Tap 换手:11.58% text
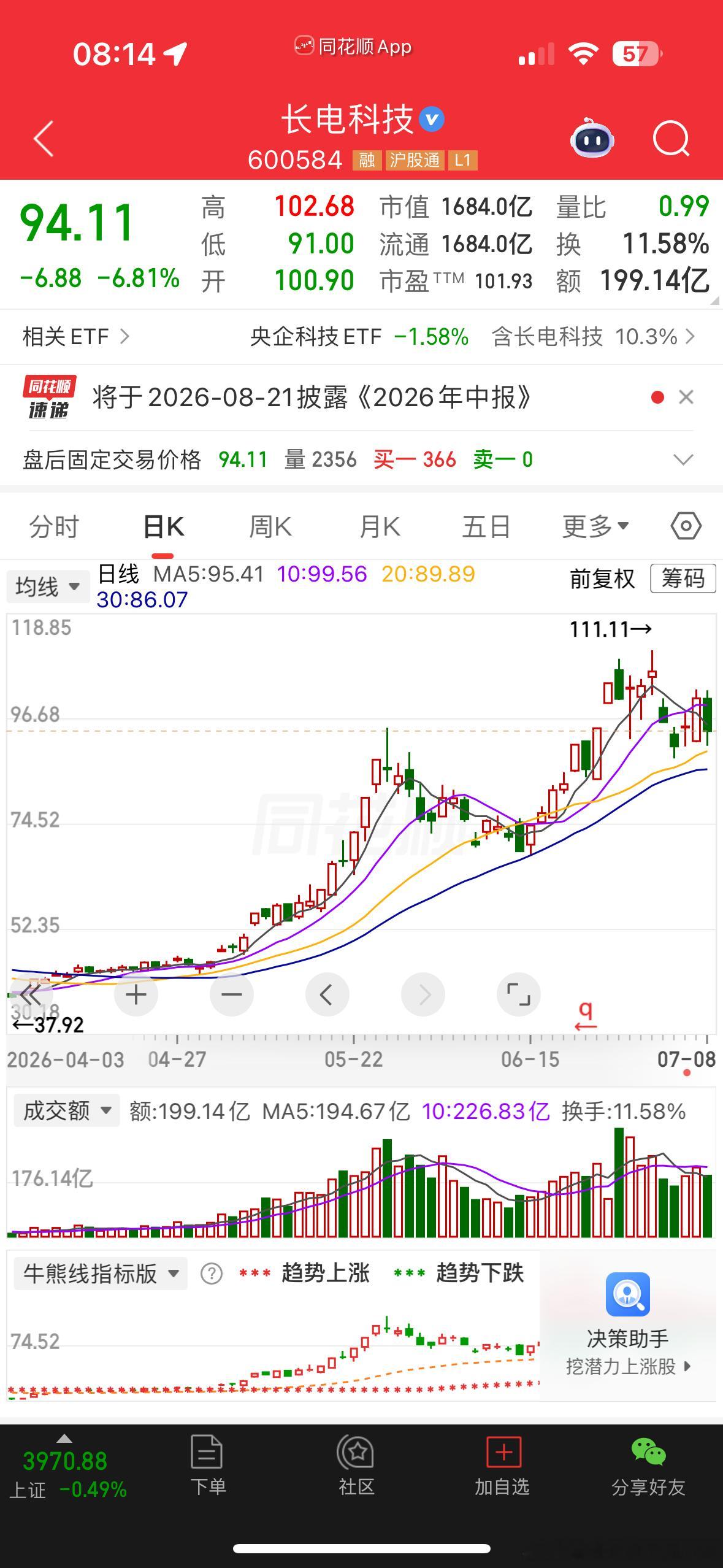723x1568 pixels. tap(623, 1111)
